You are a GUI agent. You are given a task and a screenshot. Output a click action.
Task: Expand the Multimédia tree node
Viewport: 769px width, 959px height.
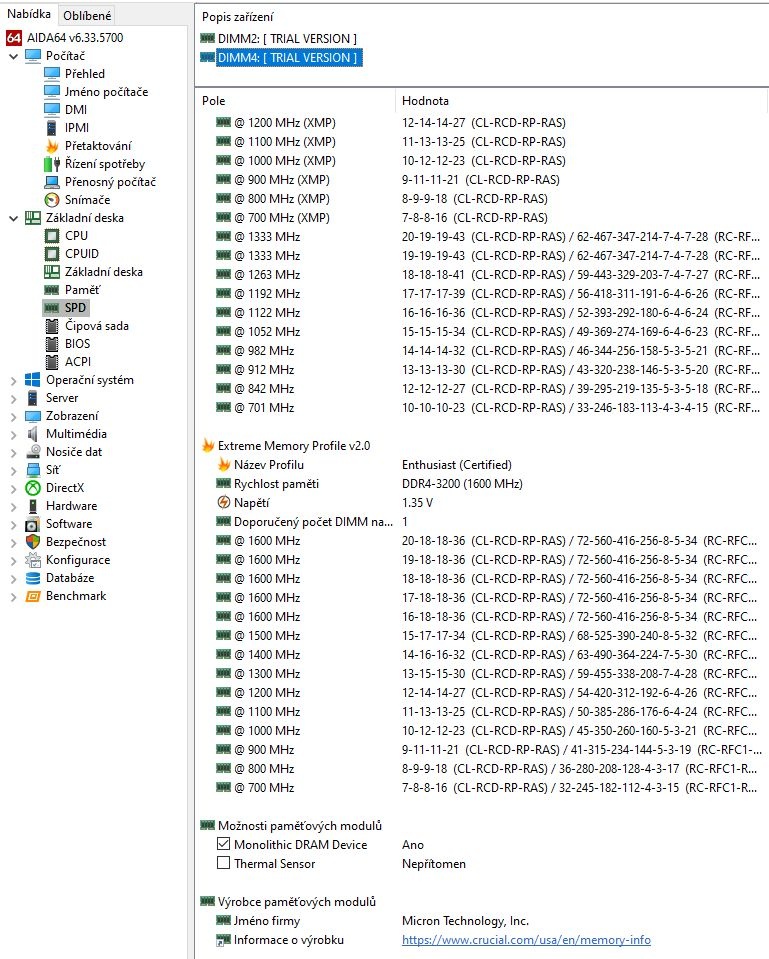click(13, 434)
